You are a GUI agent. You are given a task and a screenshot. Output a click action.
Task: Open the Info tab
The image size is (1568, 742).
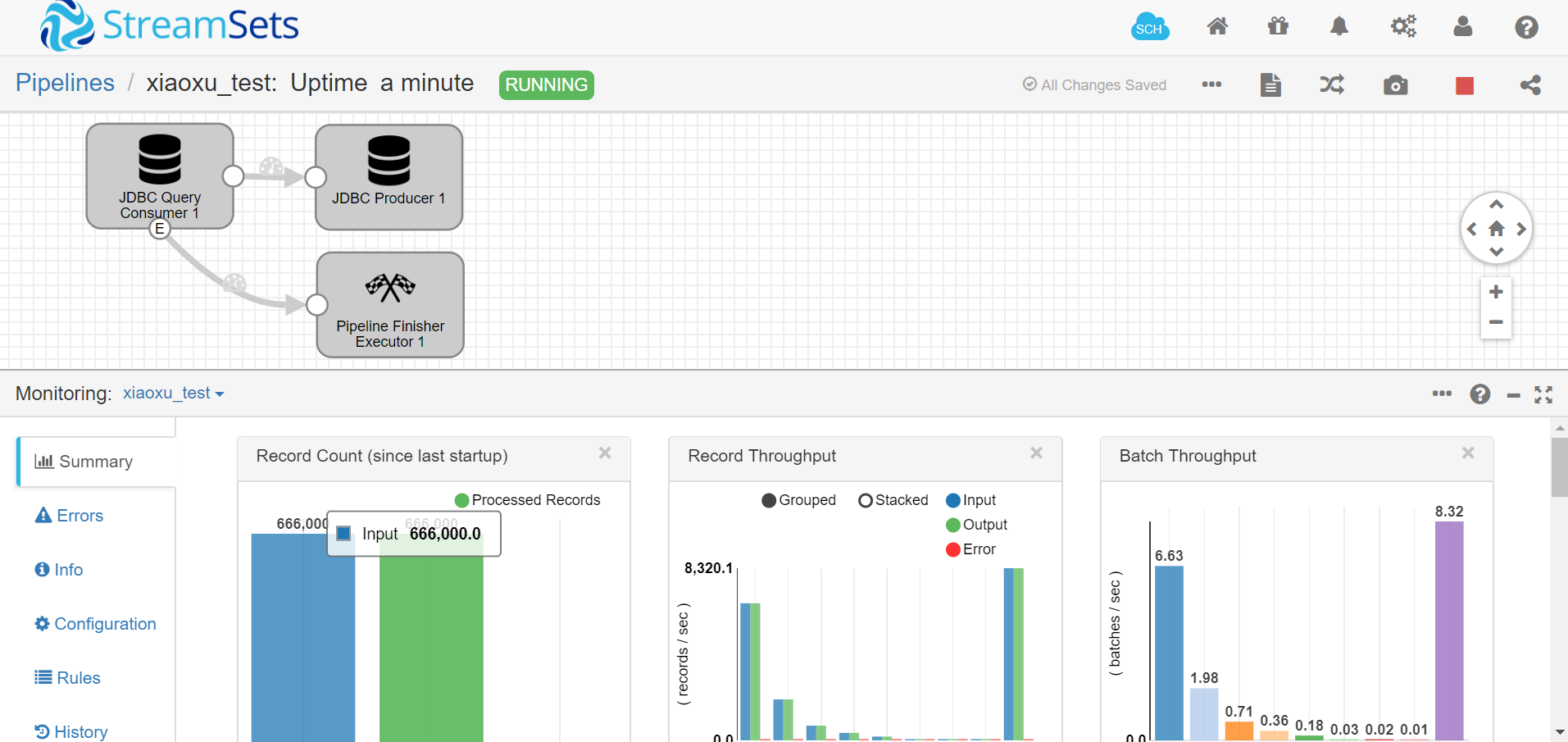tap(59, 570)
